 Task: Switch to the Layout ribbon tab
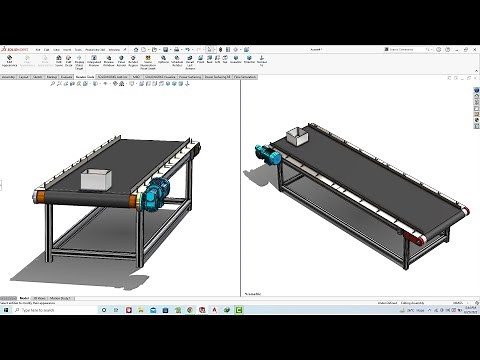(24, 77)
